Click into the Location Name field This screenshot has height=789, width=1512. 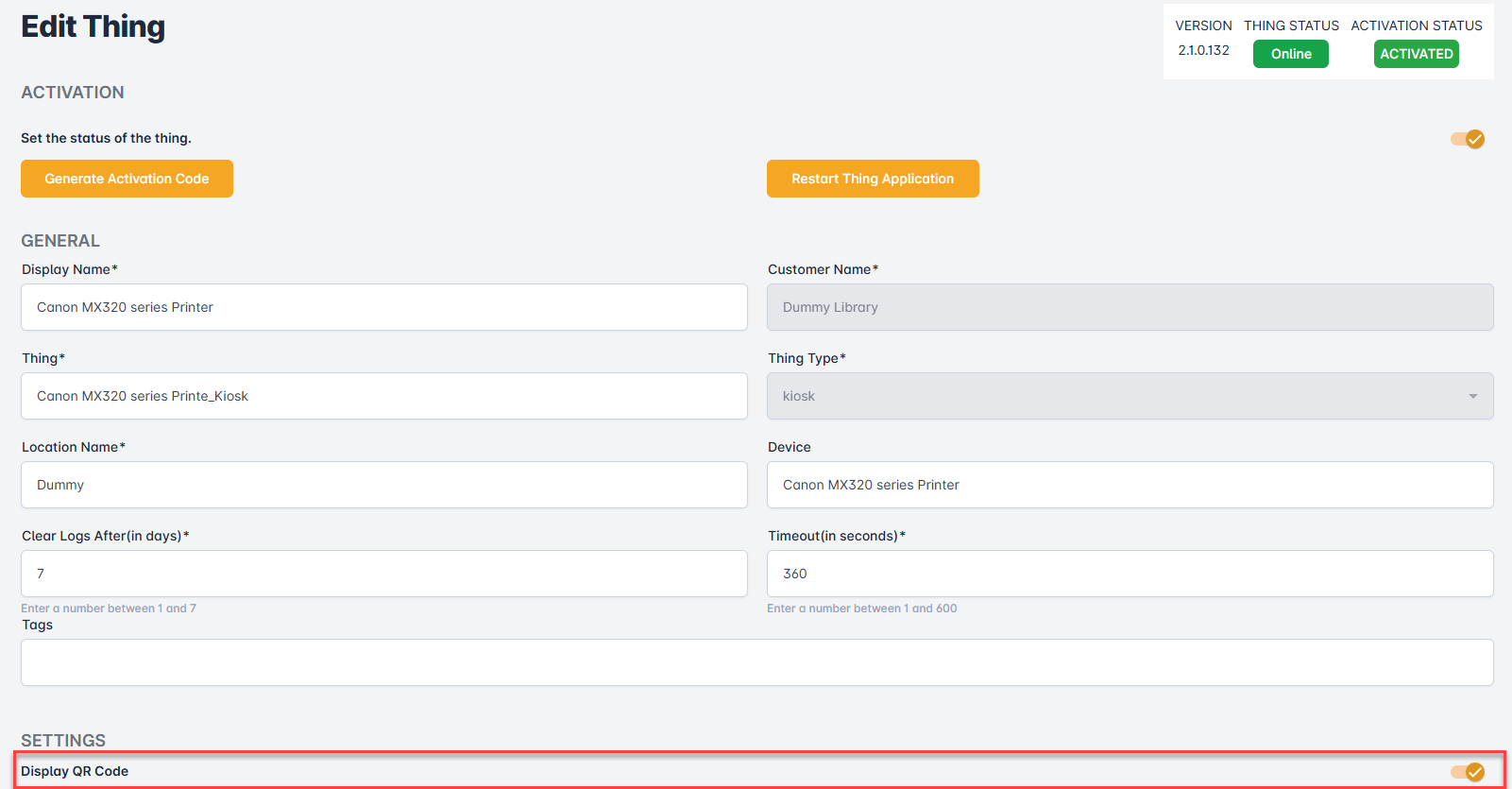pos(383,485)
